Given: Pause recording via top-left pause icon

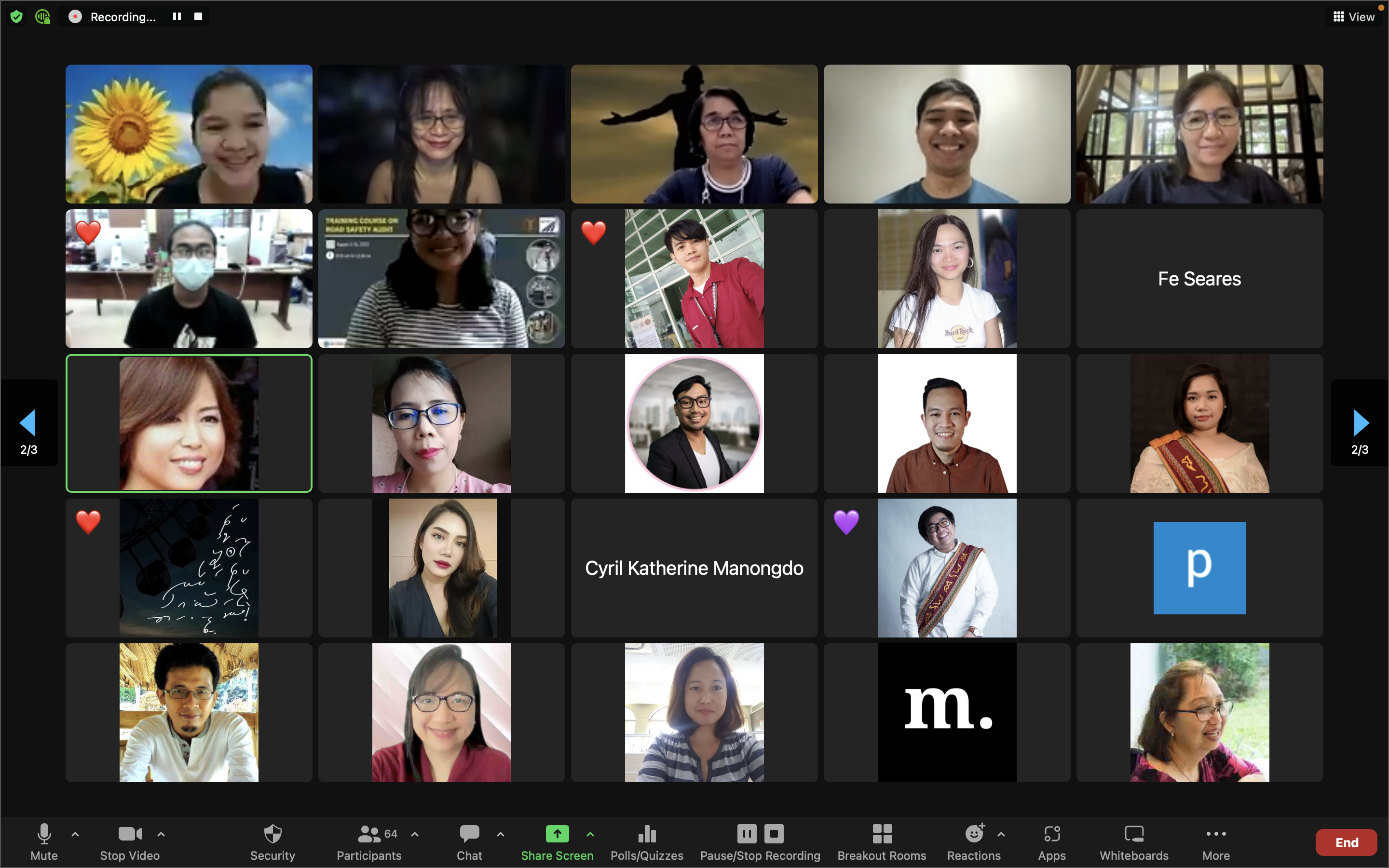Looking at the screenshot, I should [177, 17].
